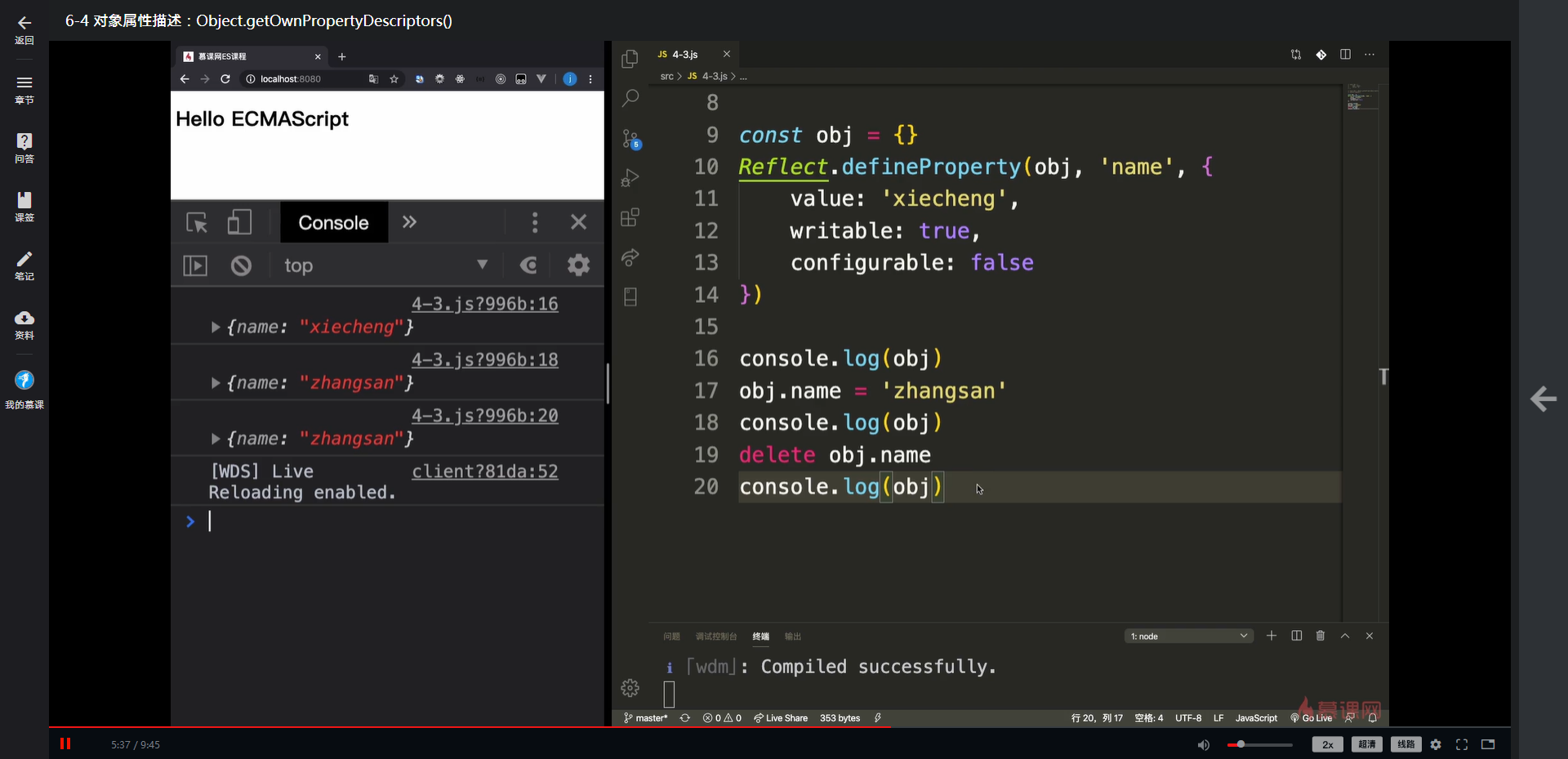Viewport: 1568px width, 759px height.
Task: Open the 2x playback speed menu
Action: click(x=1327, y=744)
